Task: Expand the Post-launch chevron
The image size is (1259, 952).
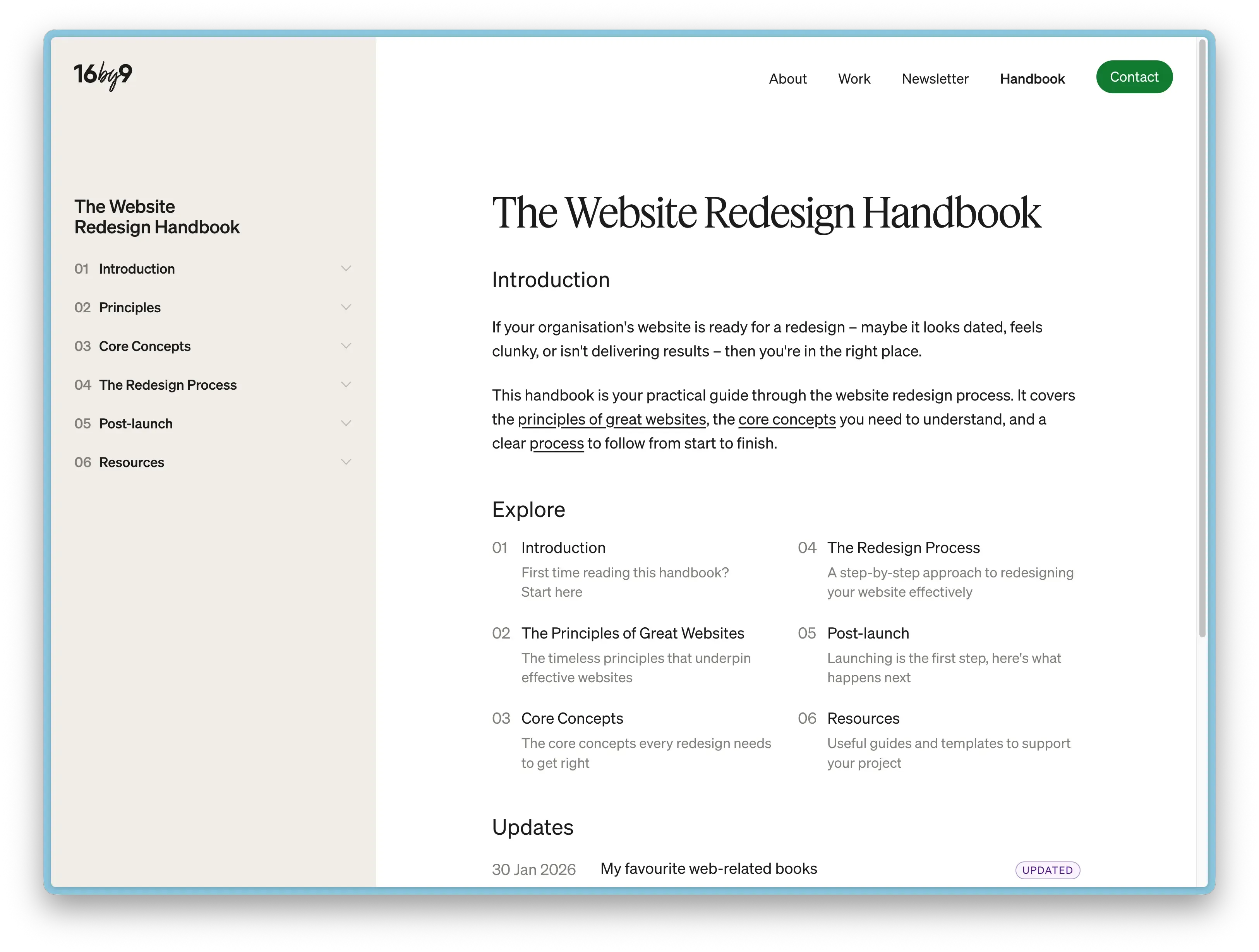Action: [346, 423]
